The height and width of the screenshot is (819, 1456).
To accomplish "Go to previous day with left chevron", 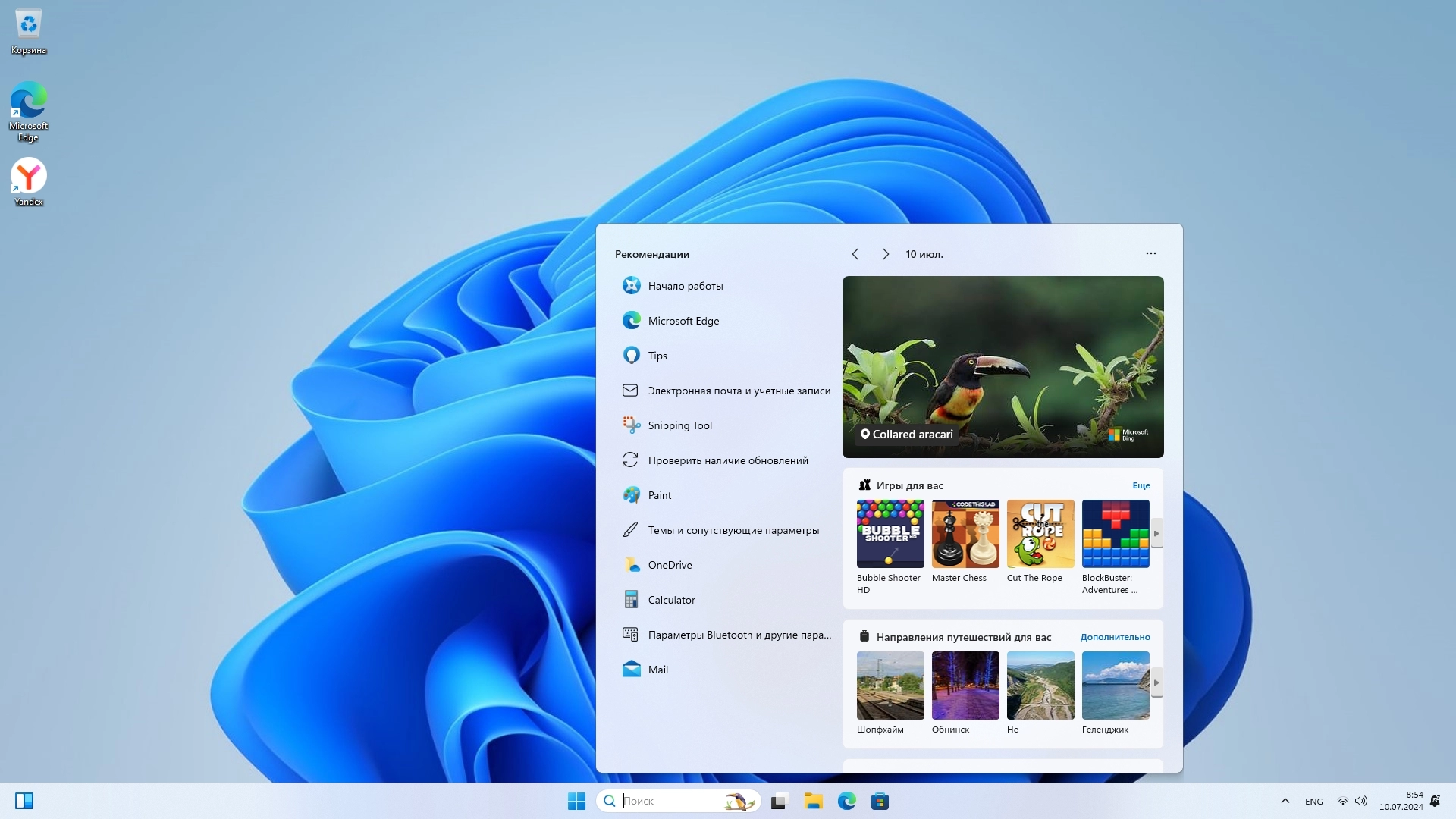I will coord(855,254).
